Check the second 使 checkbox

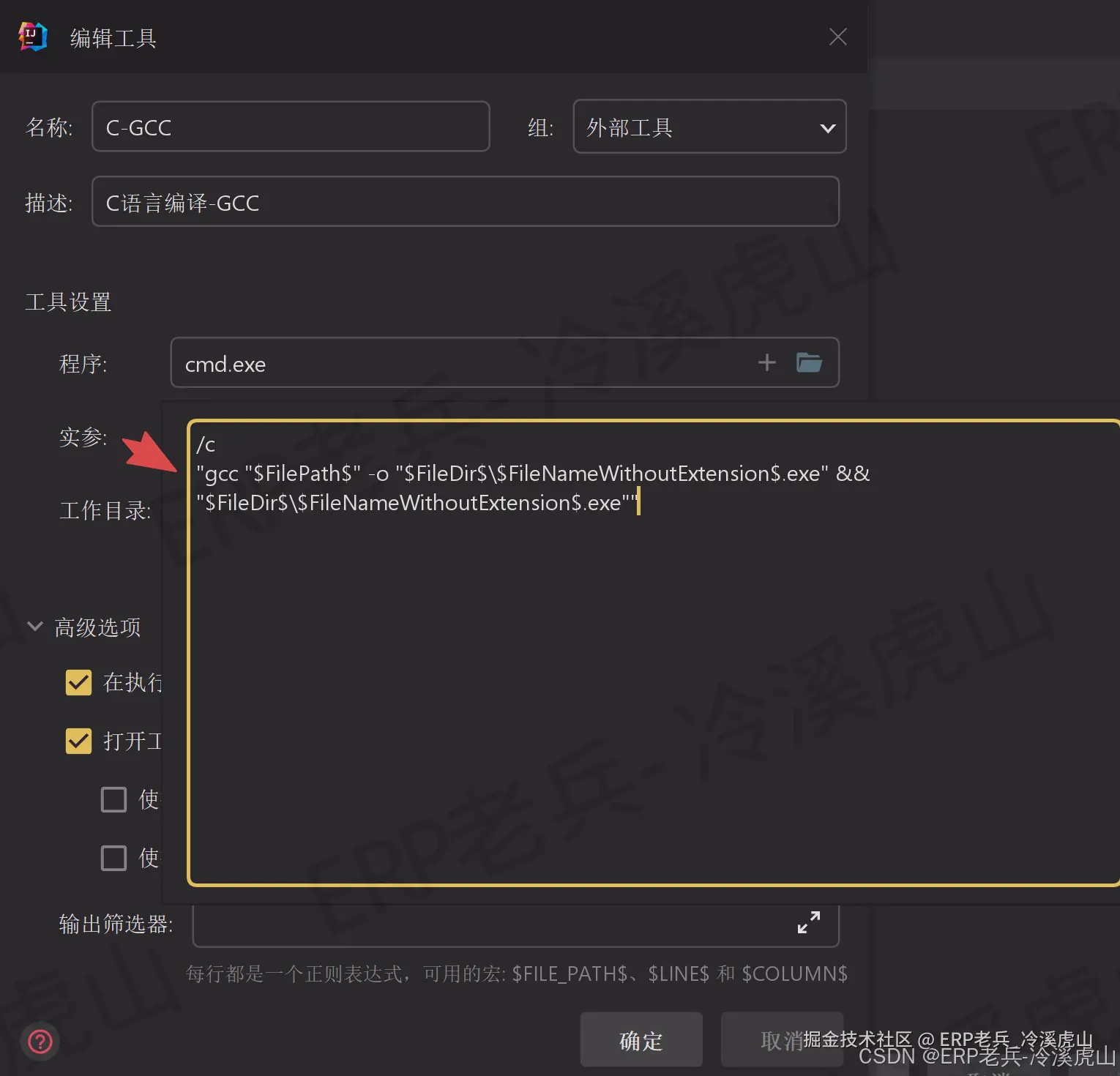tap(113, 857)
